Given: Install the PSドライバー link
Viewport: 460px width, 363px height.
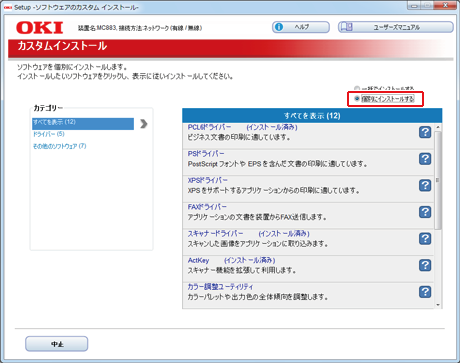Looking at the screenshot, I should click(206, 154).
